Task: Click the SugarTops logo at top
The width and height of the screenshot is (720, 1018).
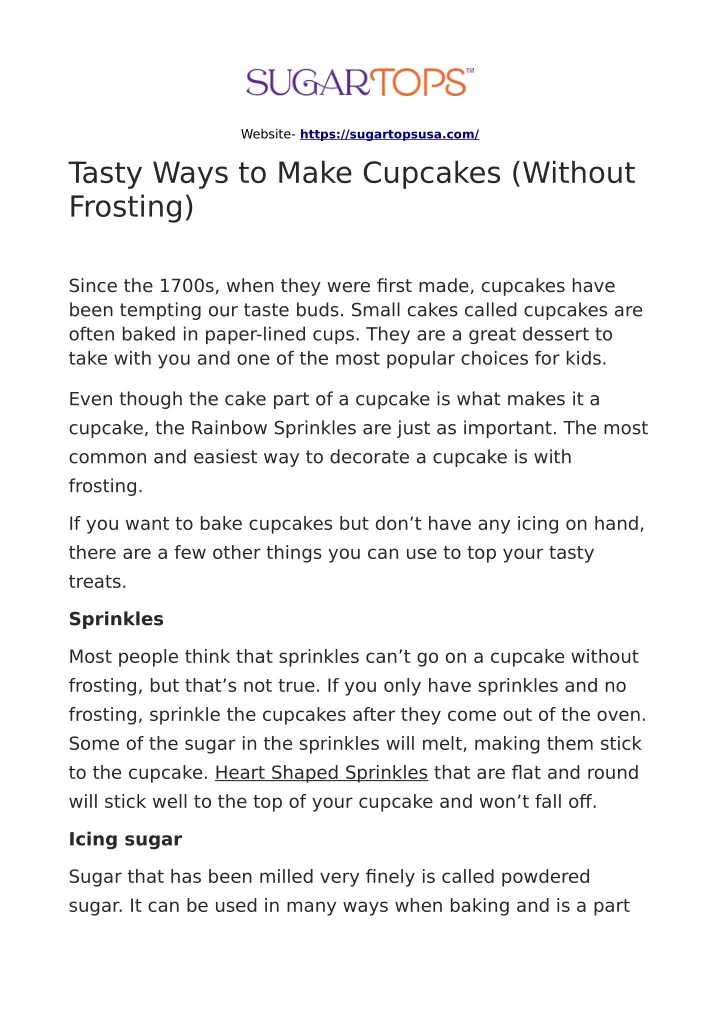Action: click(x=360, y=82)
